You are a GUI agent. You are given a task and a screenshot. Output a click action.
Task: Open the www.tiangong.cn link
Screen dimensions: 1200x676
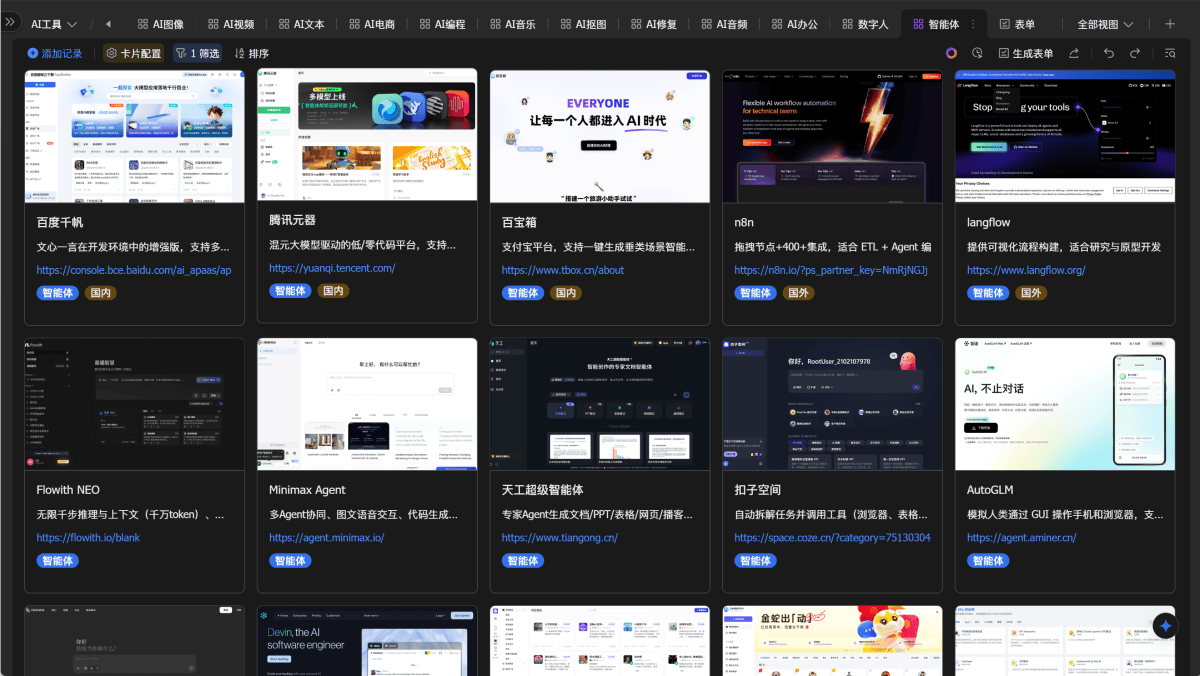pos(560,538)
